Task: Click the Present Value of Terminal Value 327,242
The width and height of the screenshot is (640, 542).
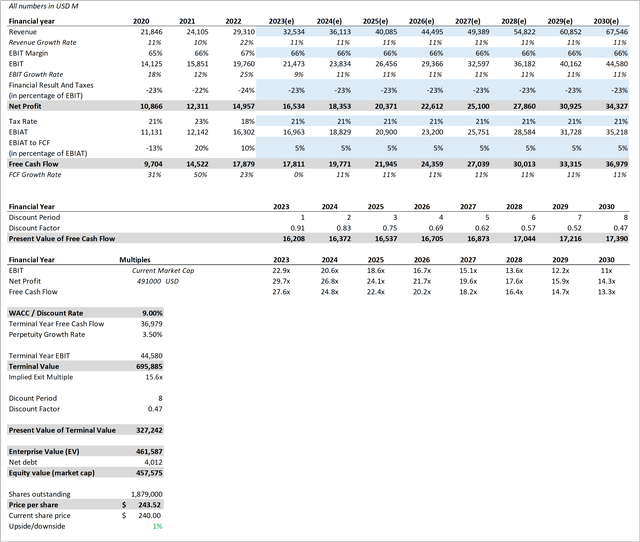Action: click(146, 430)
